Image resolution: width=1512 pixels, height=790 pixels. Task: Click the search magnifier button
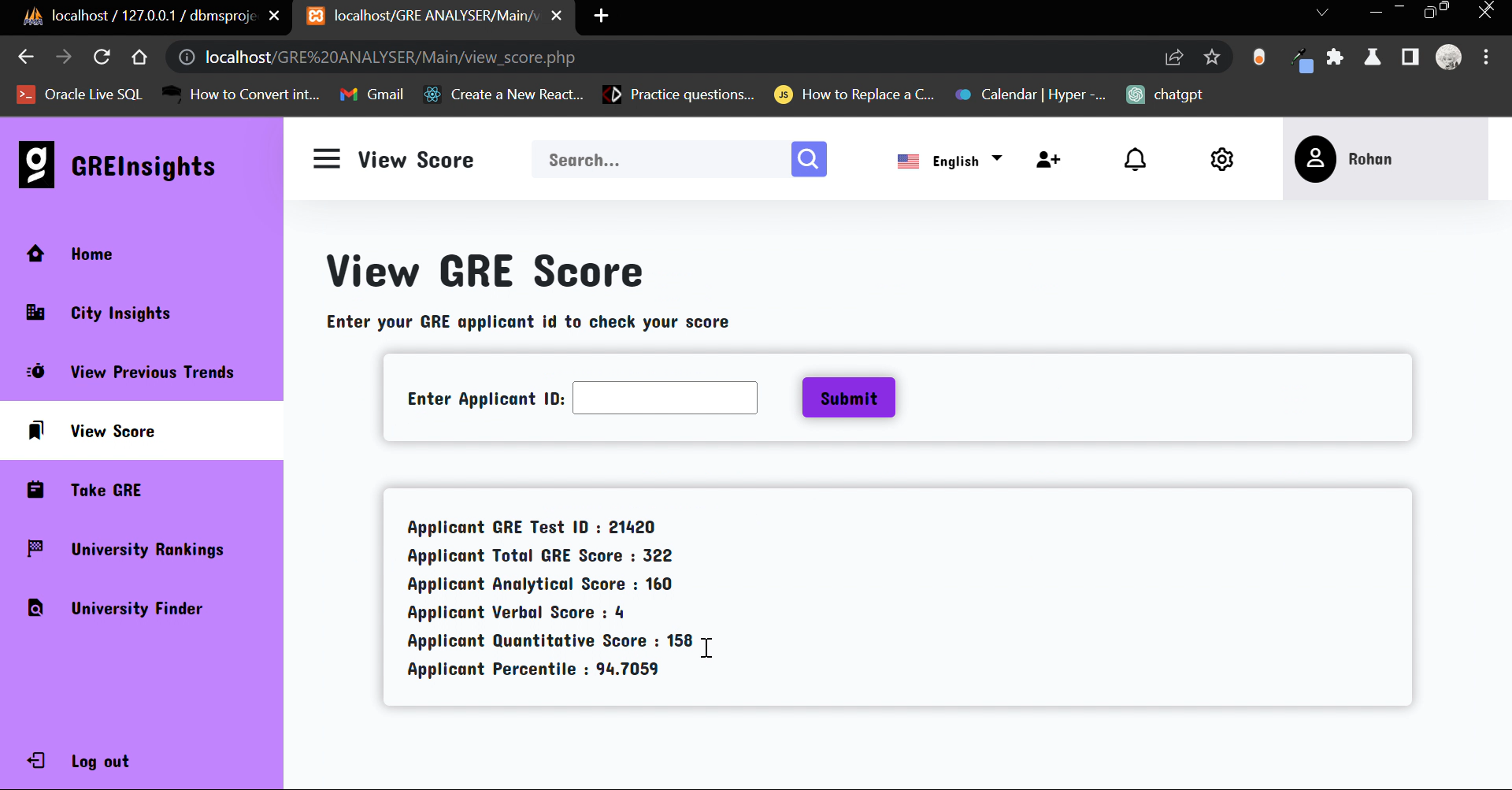[808, 159]
